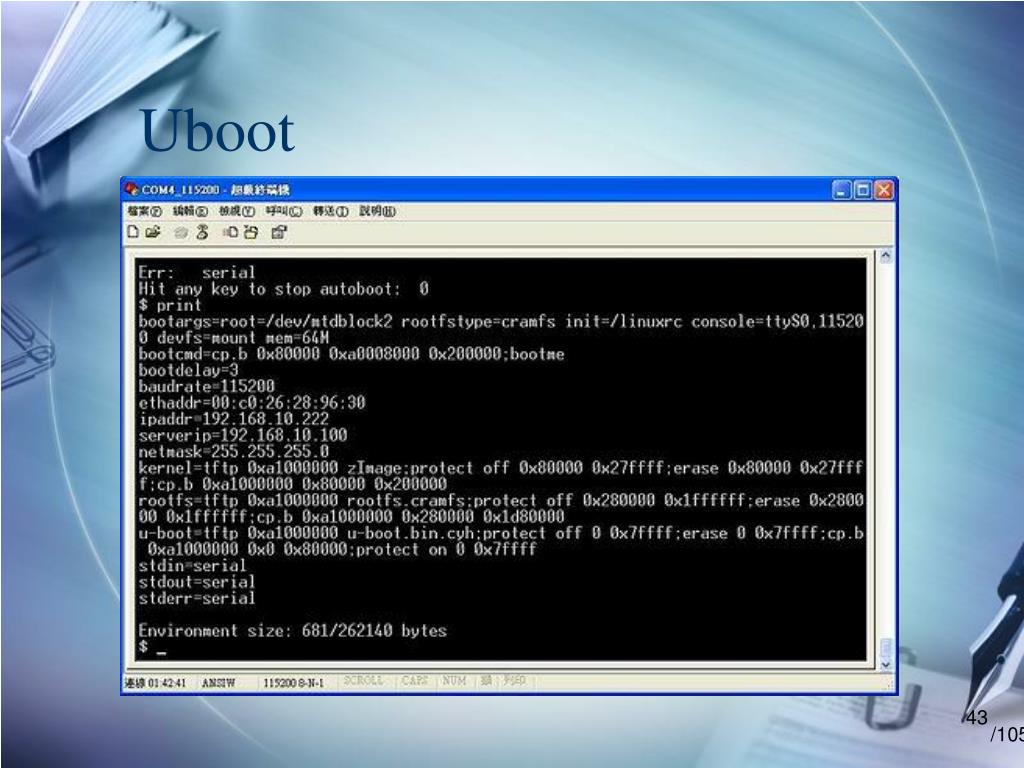Click the 'bootcmd=cp.b 0x80000' line
1024x768 pixels.
click(x=351, y=354)
